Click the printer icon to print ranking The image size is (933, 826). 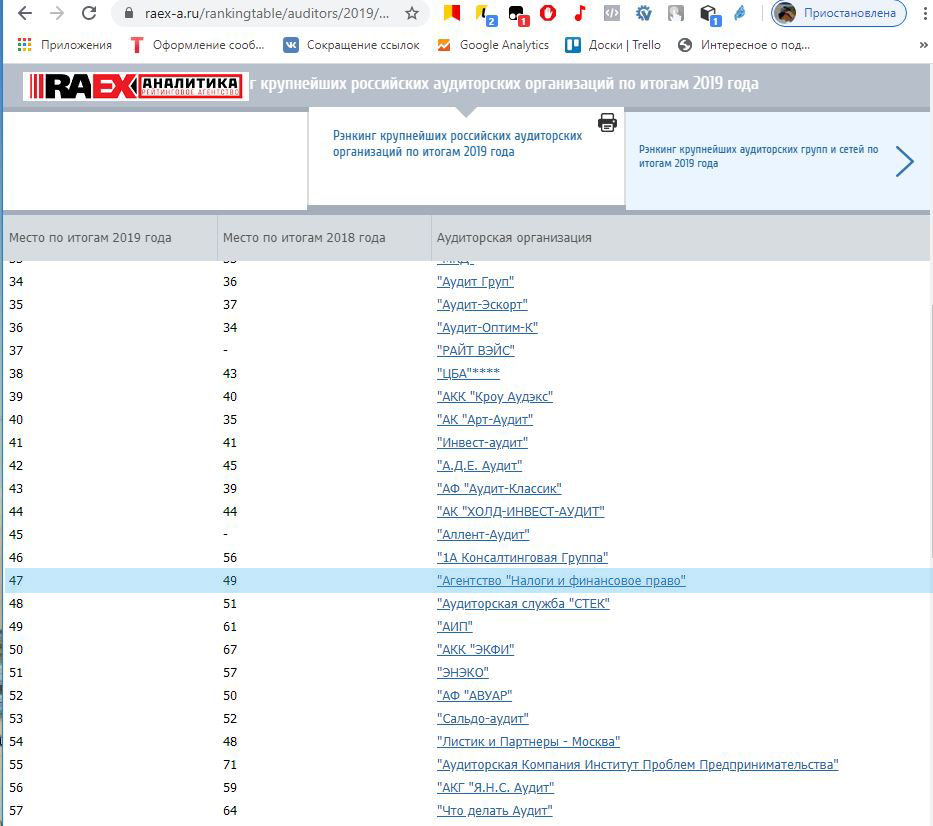pos(607,122)
